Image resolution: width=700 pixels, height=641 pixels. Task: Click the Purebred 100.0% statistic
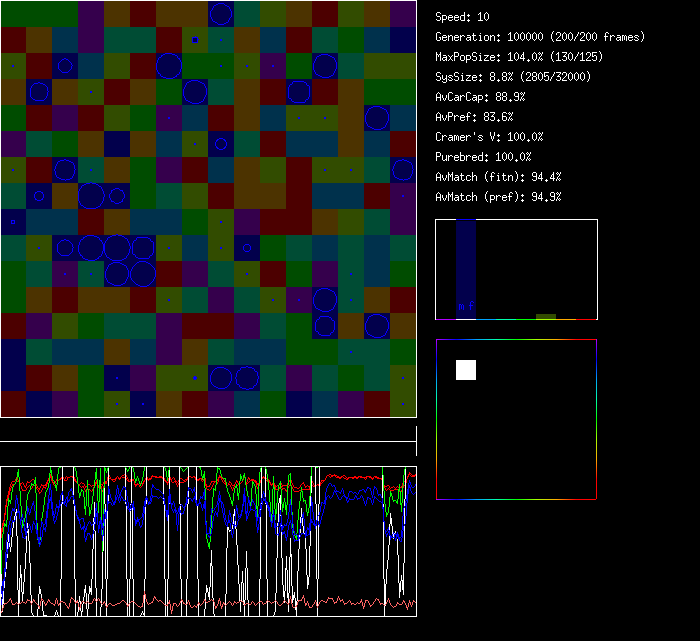coord(483,157)
